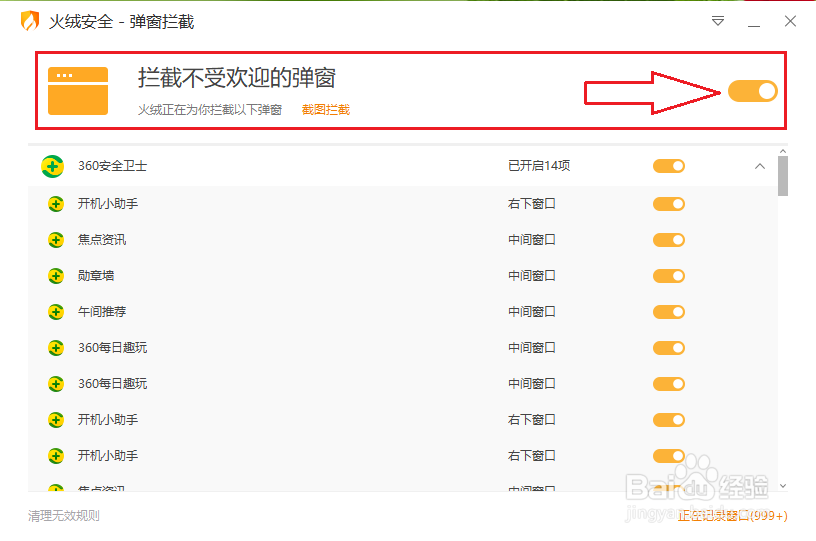
Task: Click 中间窗口 in the 焦点资讯 row
Action: point(532,240)
